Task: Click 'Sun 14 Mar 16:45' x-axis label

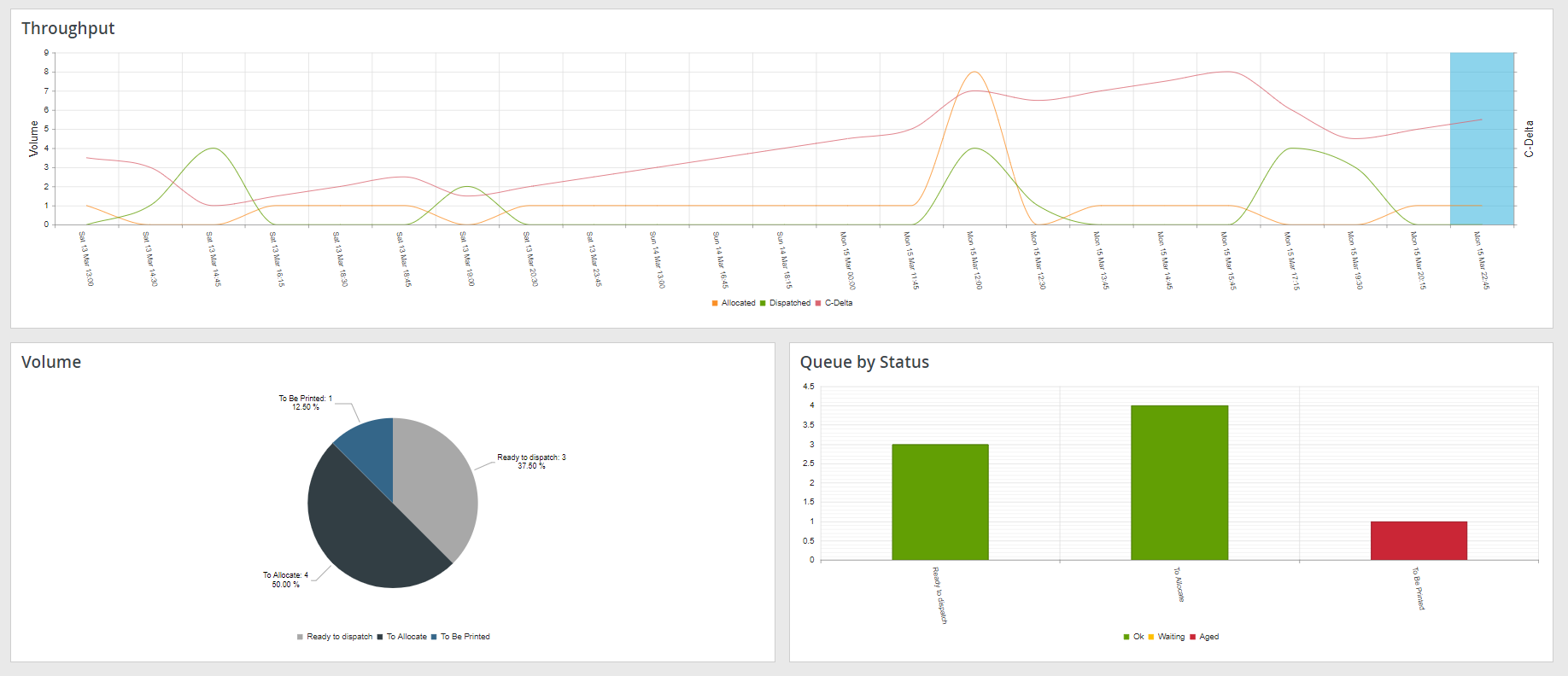Action: (721, 259)
